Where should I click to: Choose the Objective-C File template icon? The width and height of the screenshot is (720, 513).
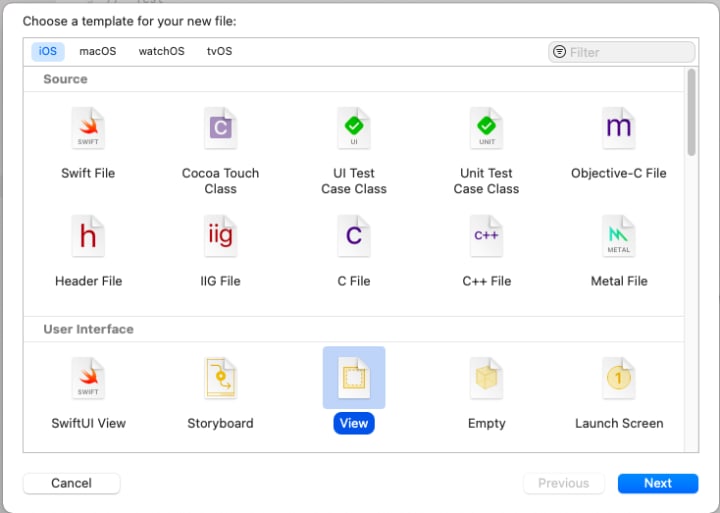click(x=619, y=128)
